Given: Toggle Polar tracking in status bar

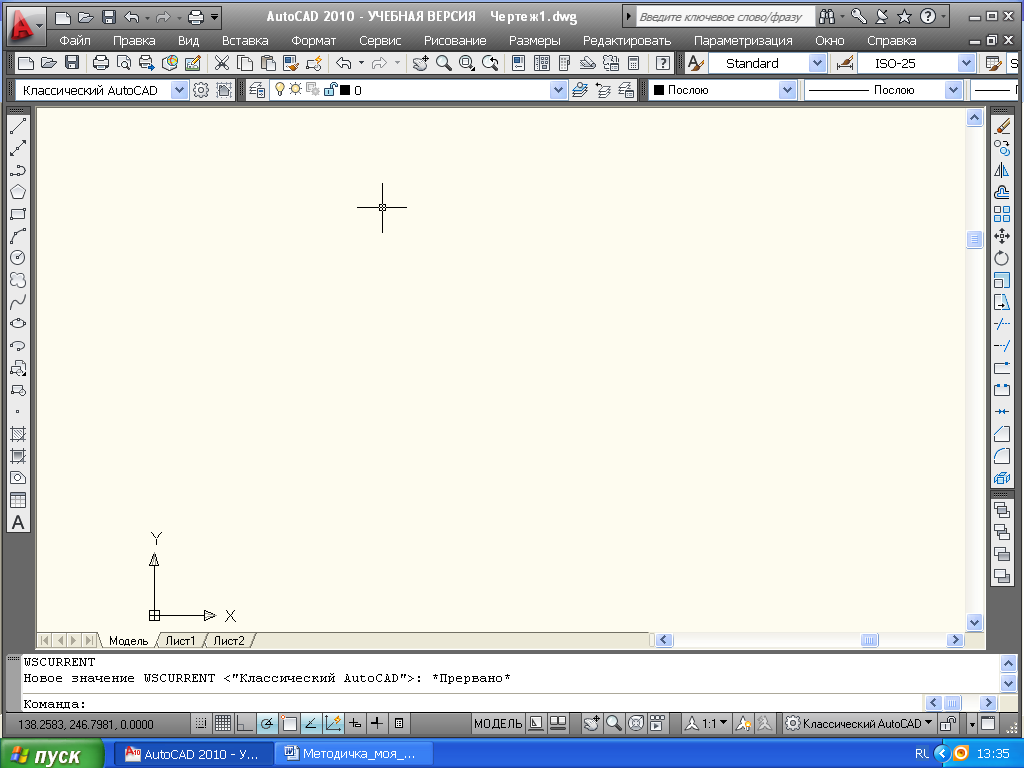Looking at the screenshot, I should [x=267, y=724].
